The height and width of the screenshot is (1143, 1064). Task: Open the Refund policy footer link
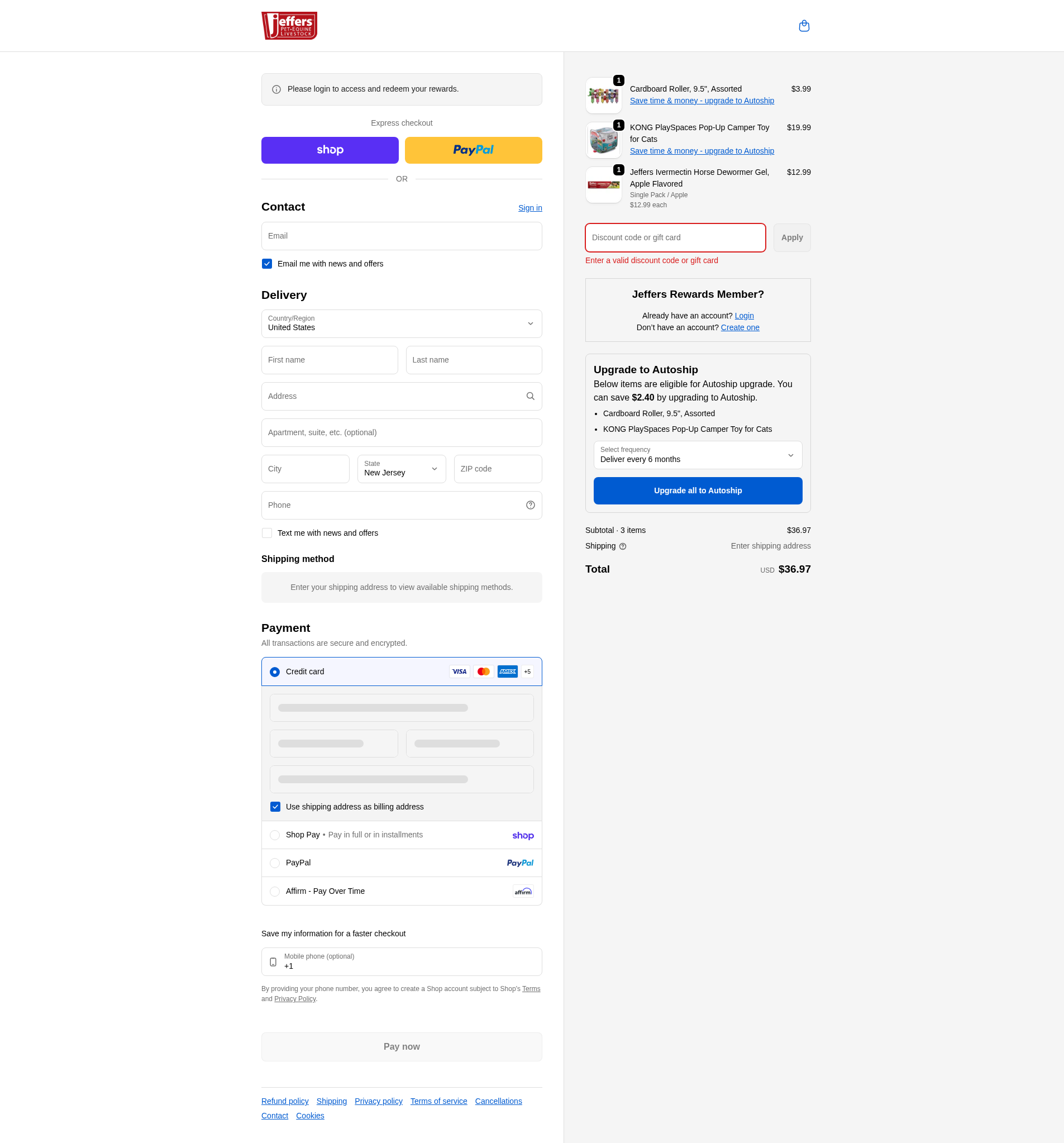click(284, 1101)
